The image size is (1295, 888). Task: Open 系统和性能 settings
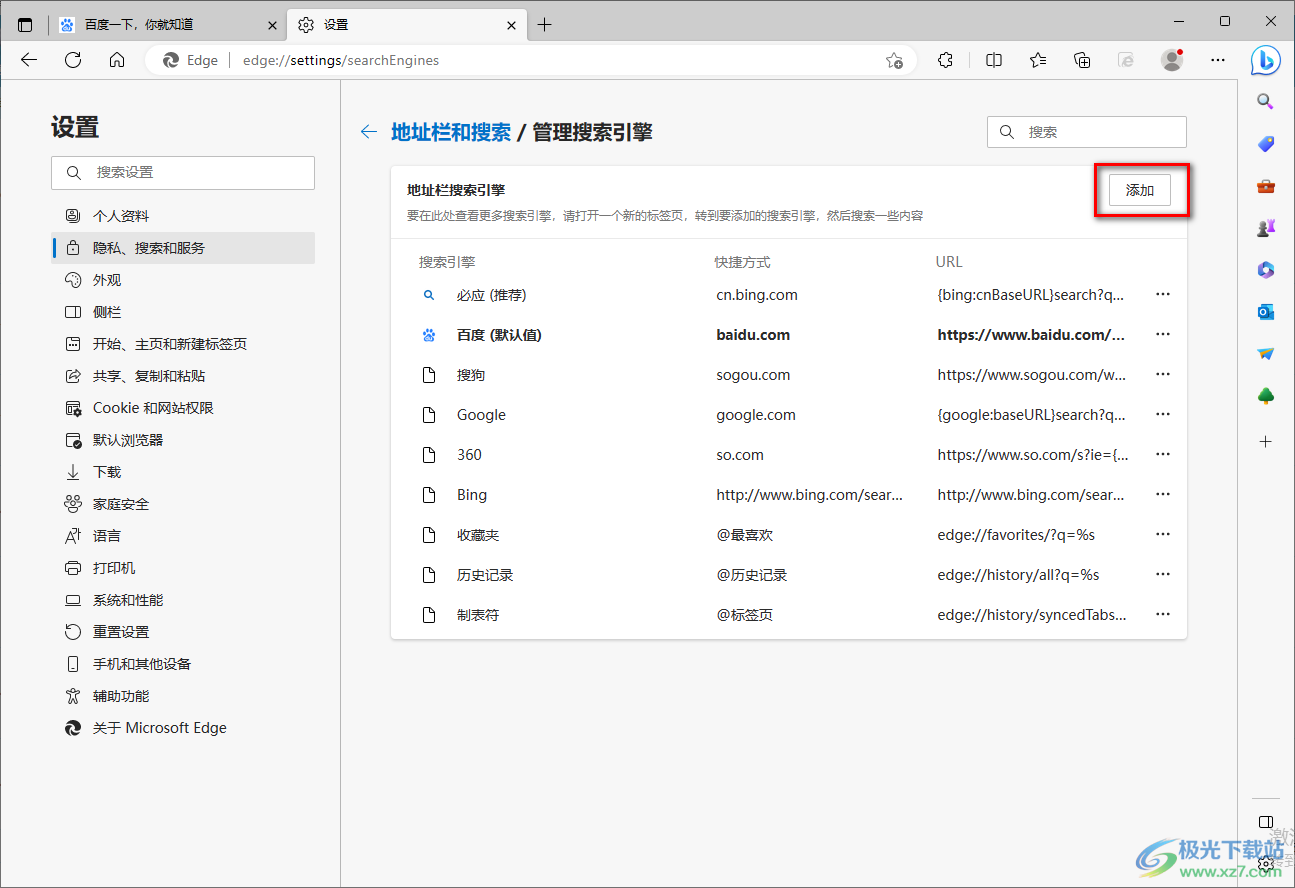(x=183, y=600)
